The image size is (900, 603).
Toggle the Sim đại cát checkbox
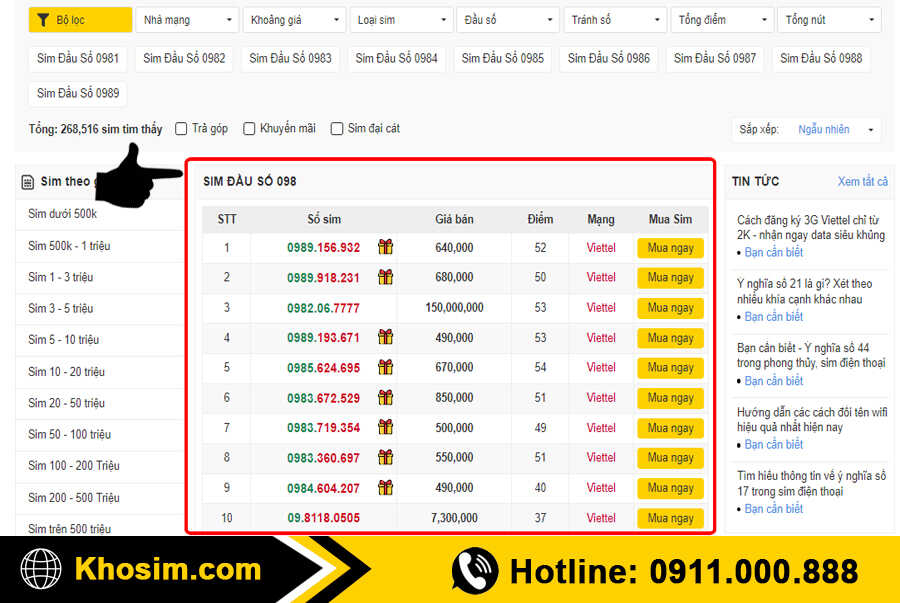tap(337, 129)
